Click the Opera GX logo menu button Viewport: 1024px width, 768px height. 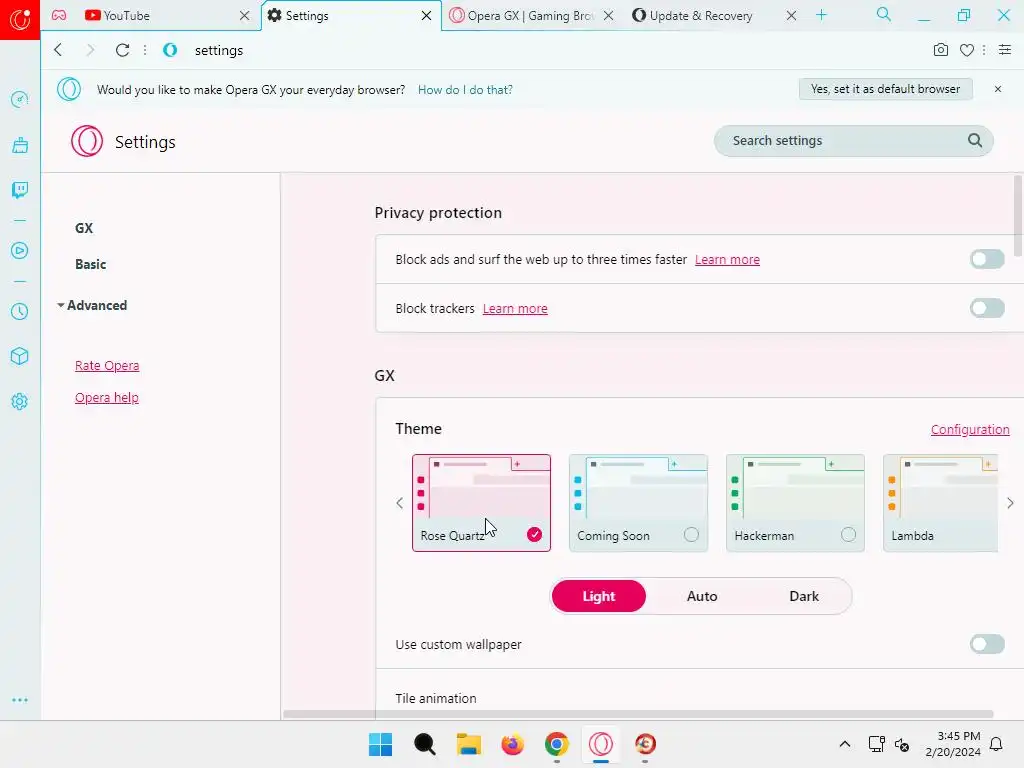coord(20,20)
